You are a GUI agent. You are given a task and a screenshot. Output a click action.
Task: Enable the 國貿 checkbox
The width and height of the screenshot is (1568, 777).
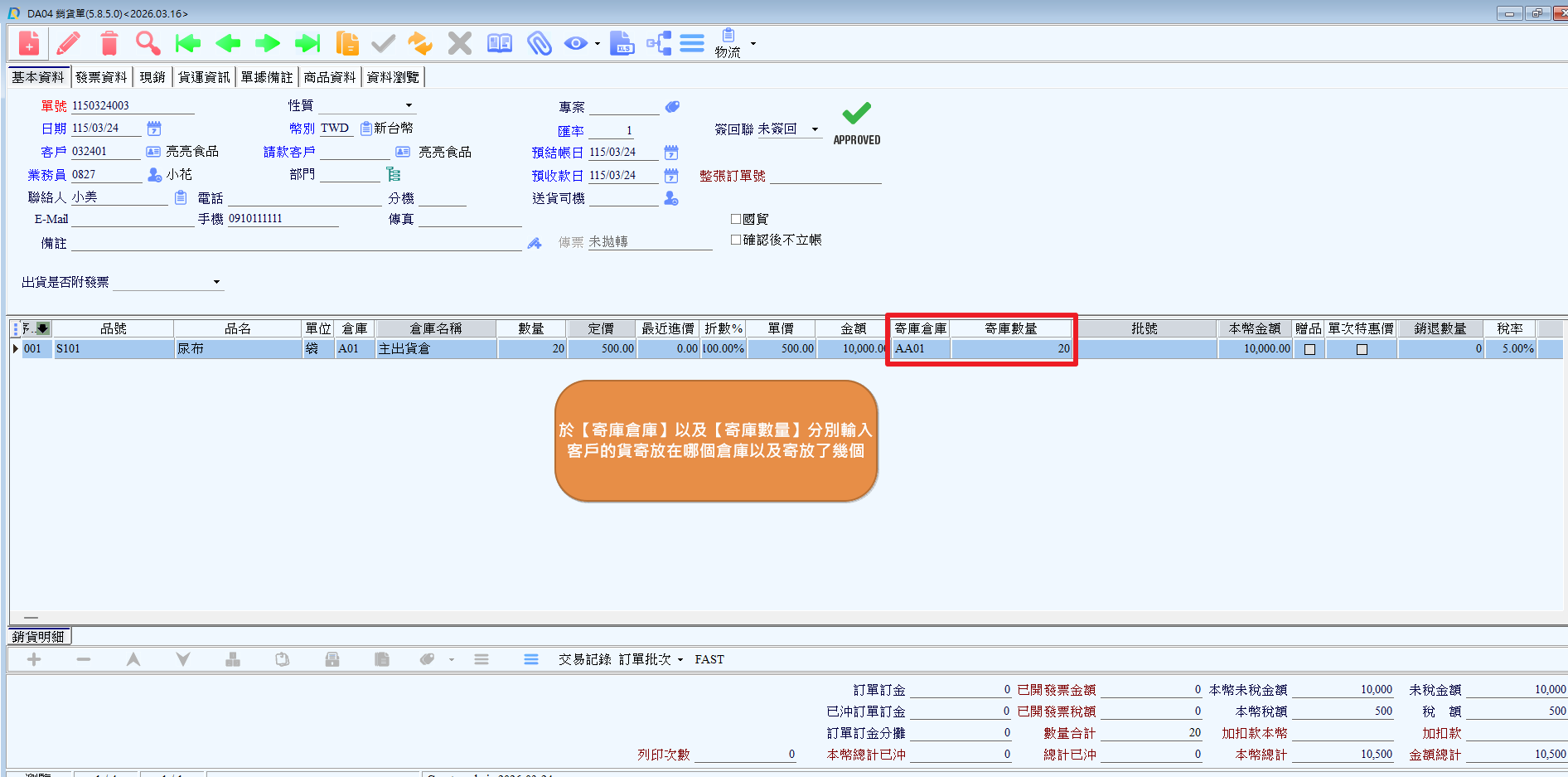736,219
